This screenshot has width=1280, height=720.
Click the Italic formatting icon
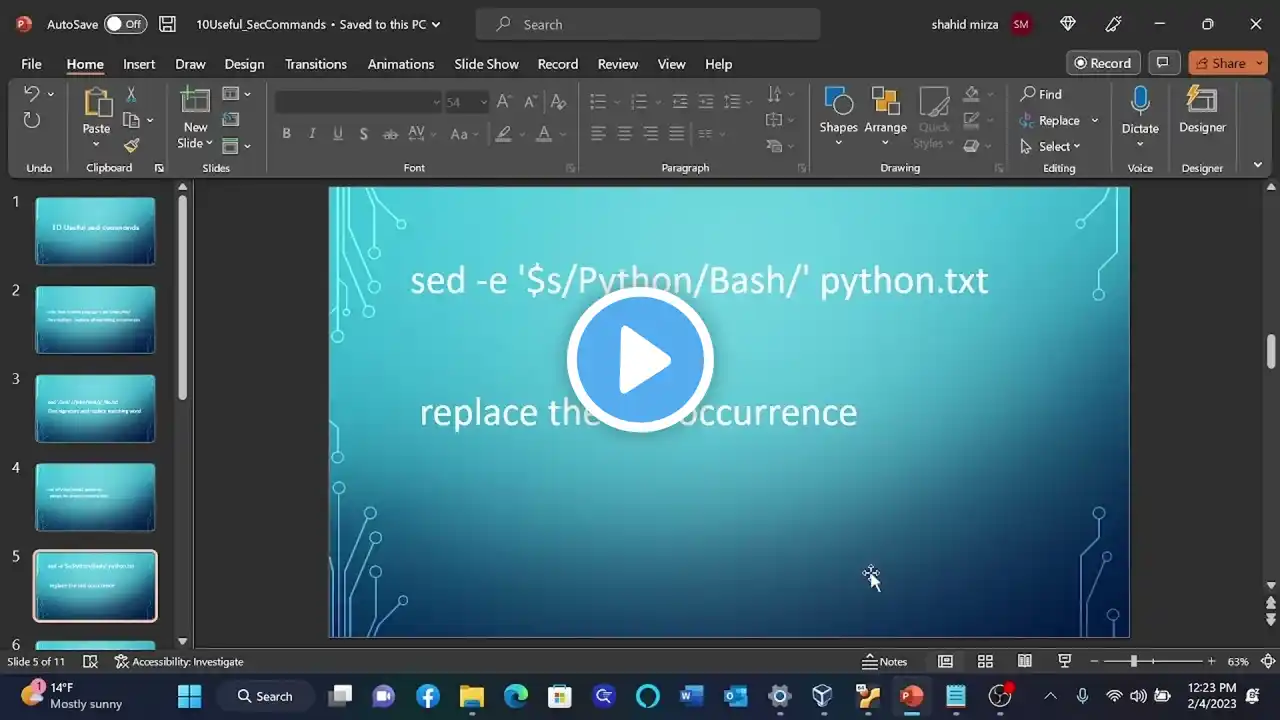(312, 133)
